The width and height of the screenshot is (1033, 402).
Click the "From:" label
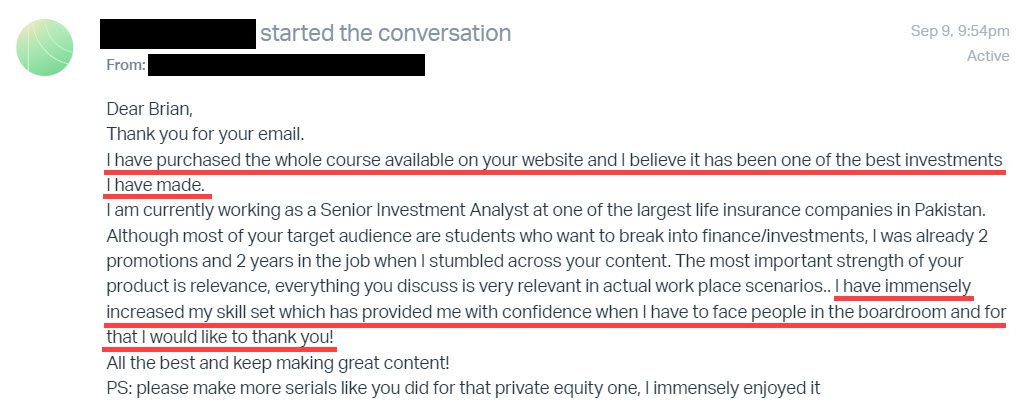point(126,66)
